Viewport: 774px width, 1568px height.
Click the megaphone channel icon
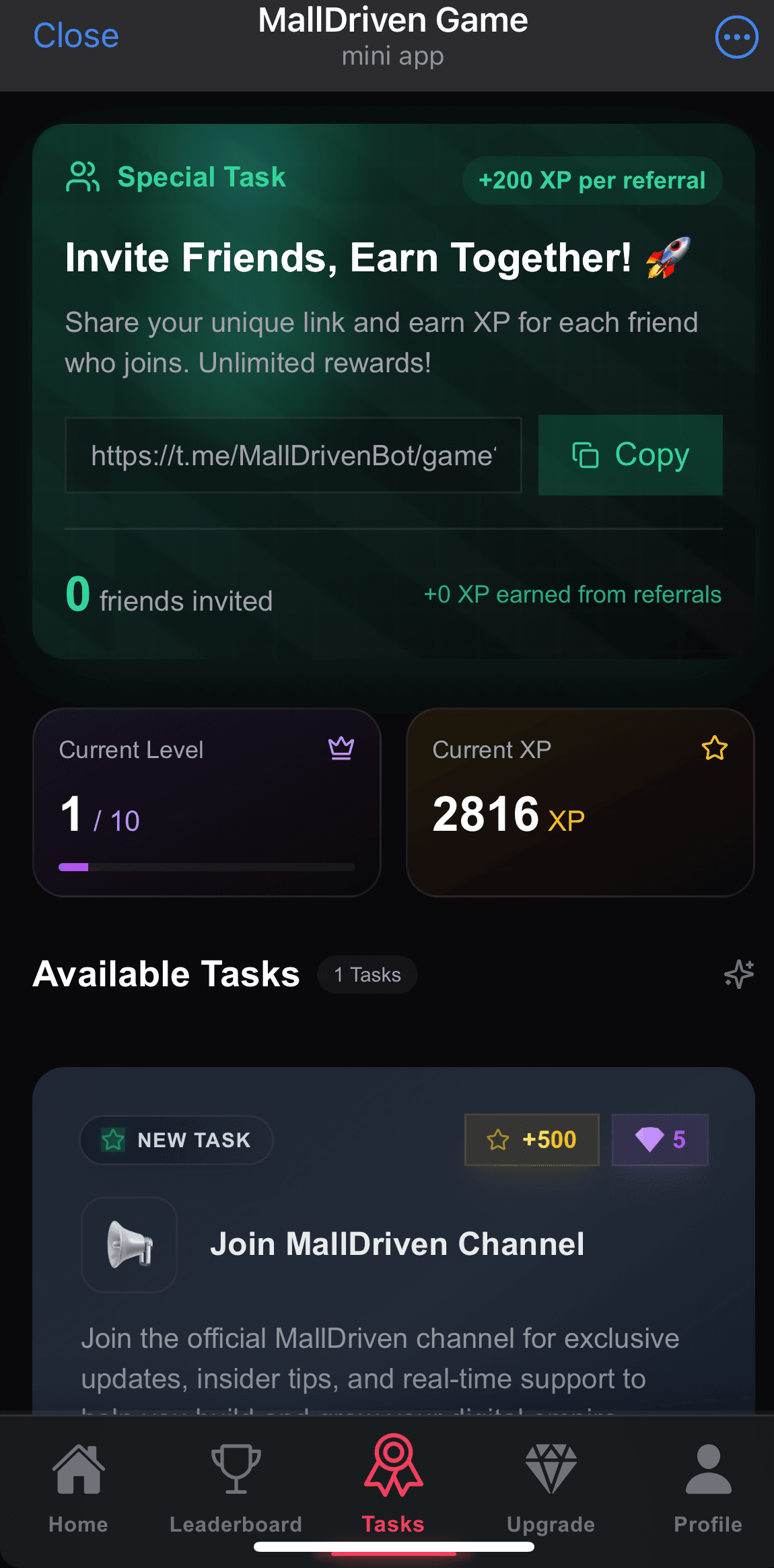[129, 1244]
